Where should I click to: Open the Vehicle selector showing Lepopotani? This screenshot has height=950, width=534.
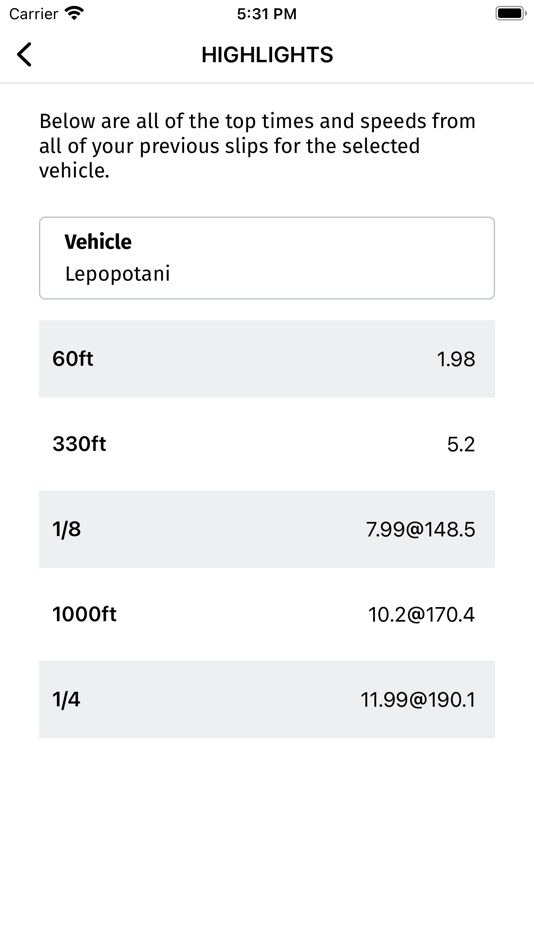click(267, 257)
